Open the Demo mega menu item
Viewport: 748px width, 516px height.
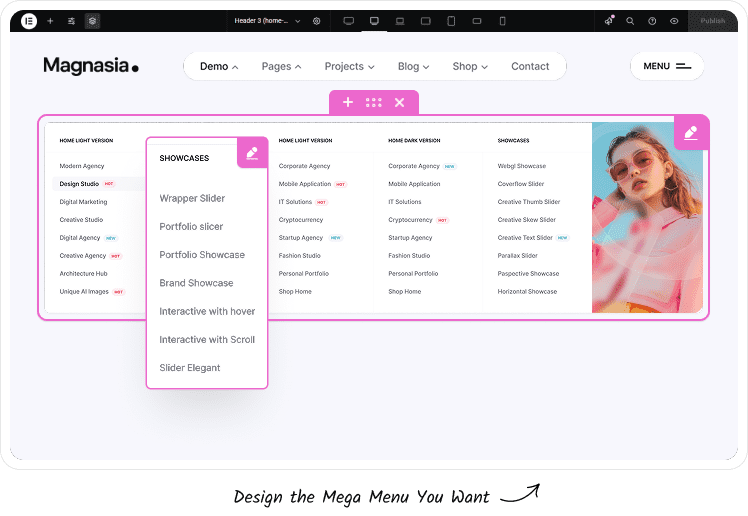[x=219, y=67]
